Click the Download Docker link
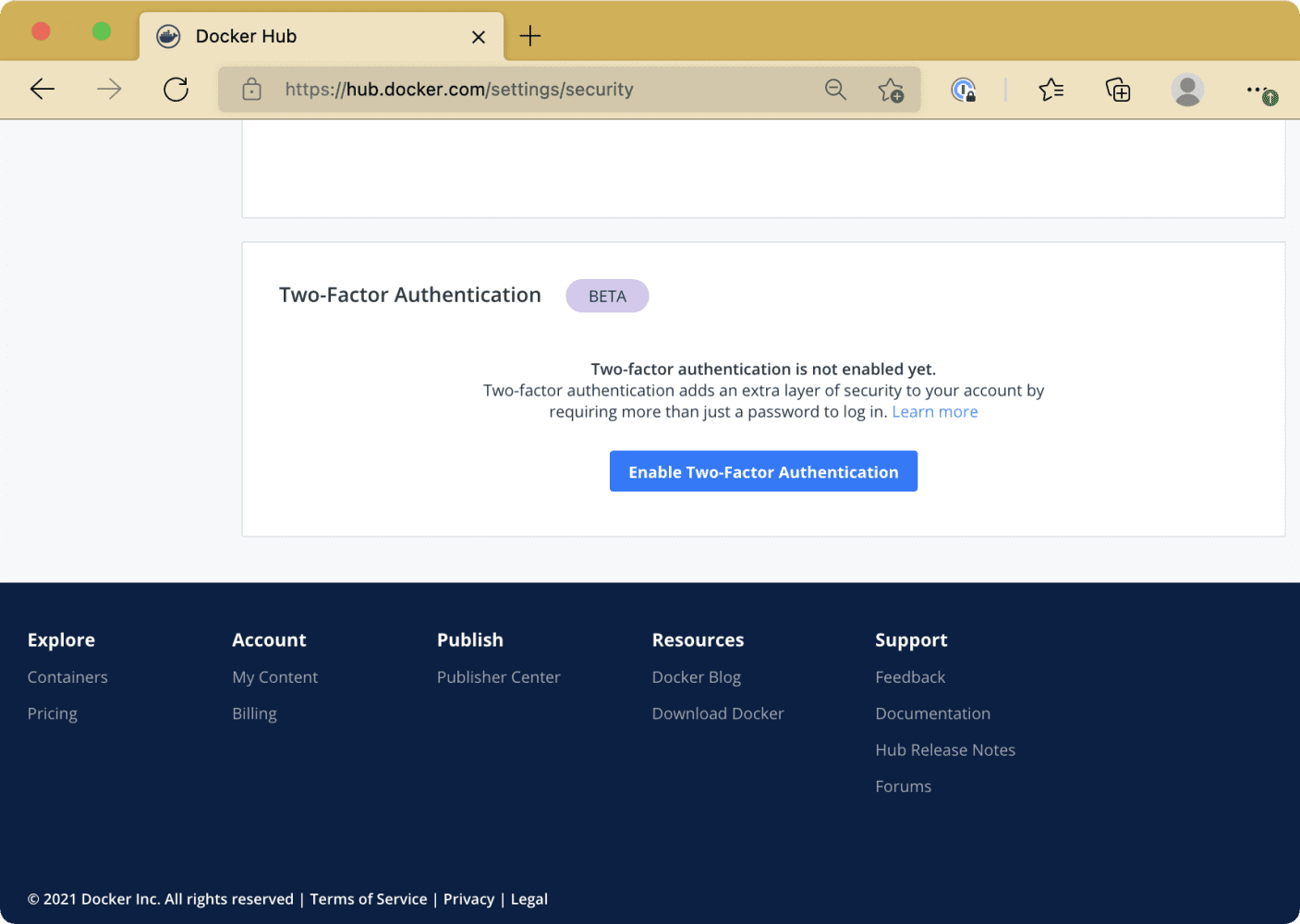 coord(717,713)
